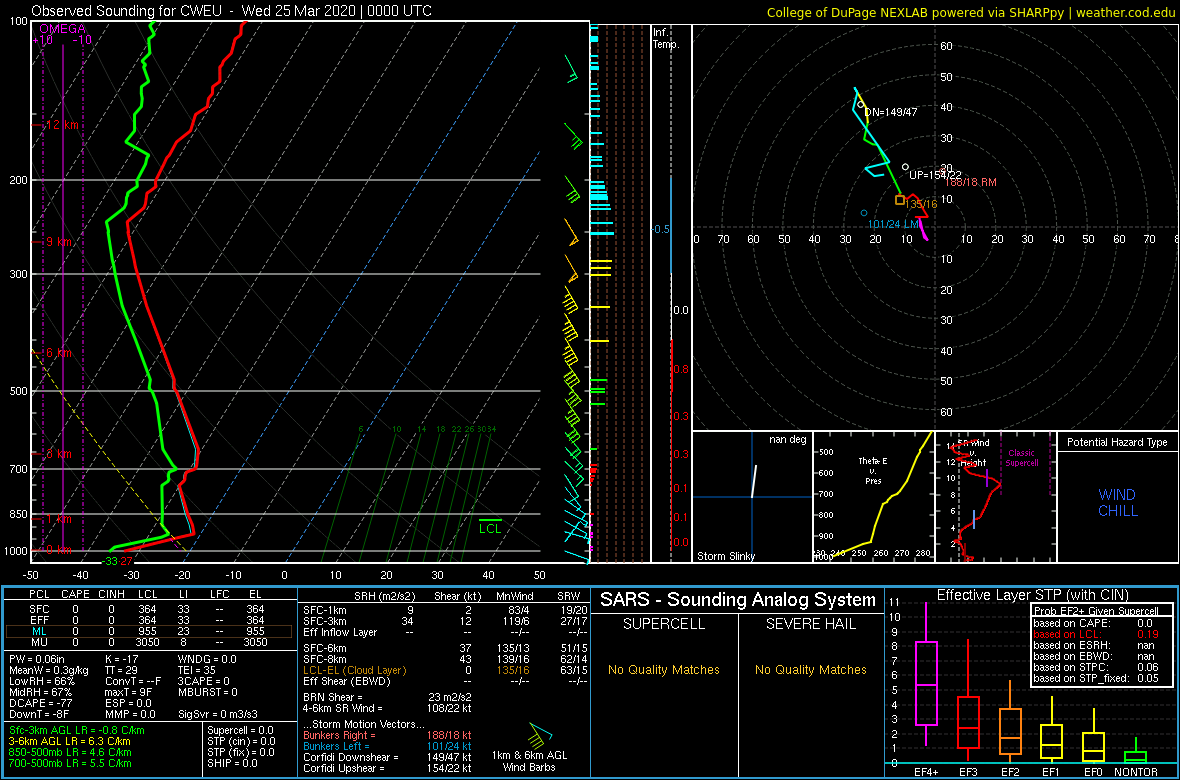The image size is (1180, 780).
Task: Click the DN=149/47 hodograph label
Action: pyautogui.click(x=891, y=112)
